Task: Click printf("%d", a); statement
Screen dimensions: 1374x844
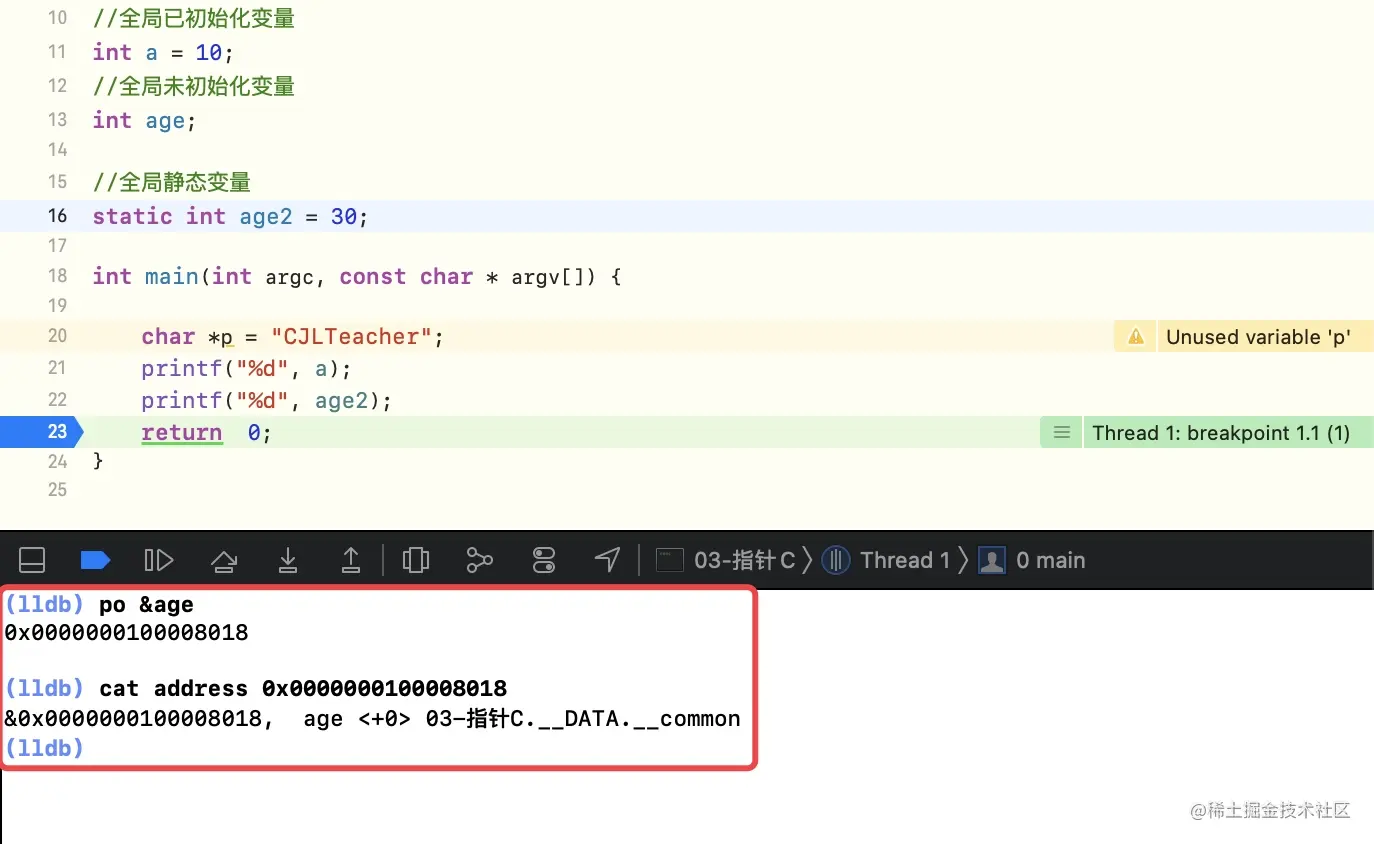Action: (x=246, y=369)
